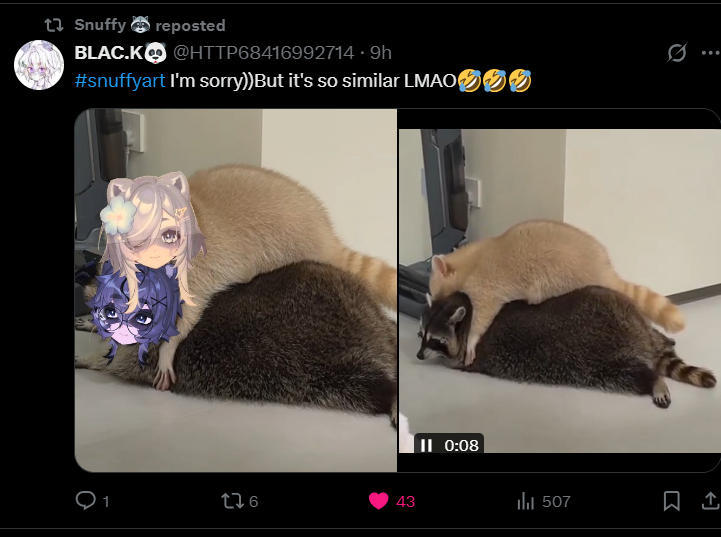Screen dimensions: 721x537
Task: Open view analytics bar chart icon
Action: coord(526,501)
